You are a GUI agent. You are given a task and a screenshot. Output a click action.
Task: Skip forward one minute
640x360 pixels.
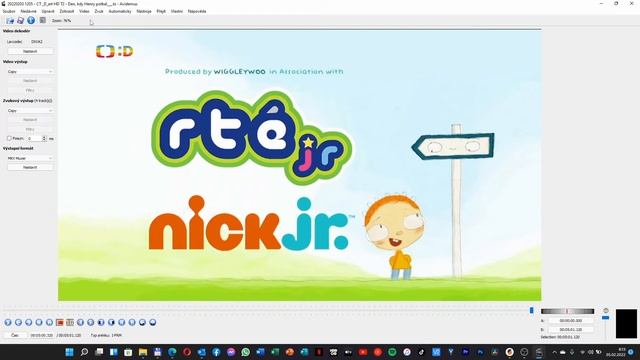pyautogui.click(x=153, y=322)
